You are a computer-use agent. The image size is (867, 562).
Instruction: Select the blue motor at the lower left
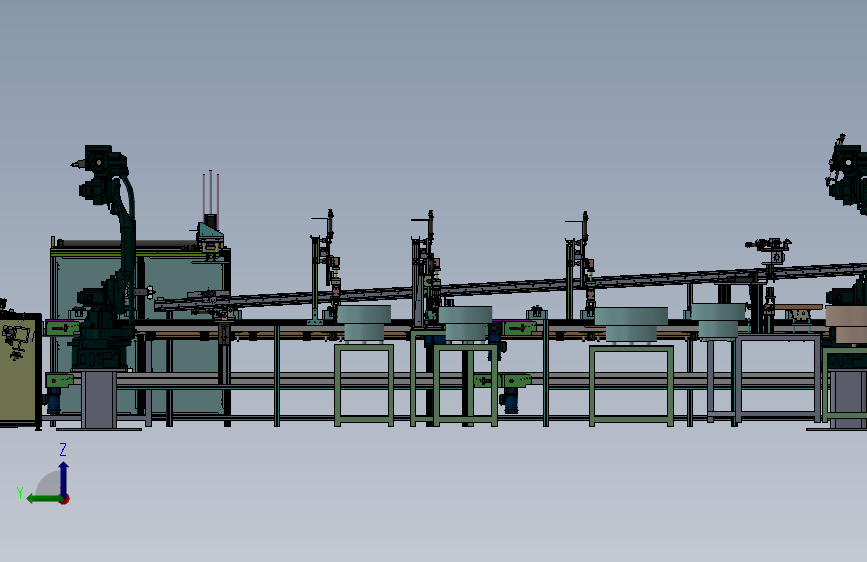[x=53, y=402]
